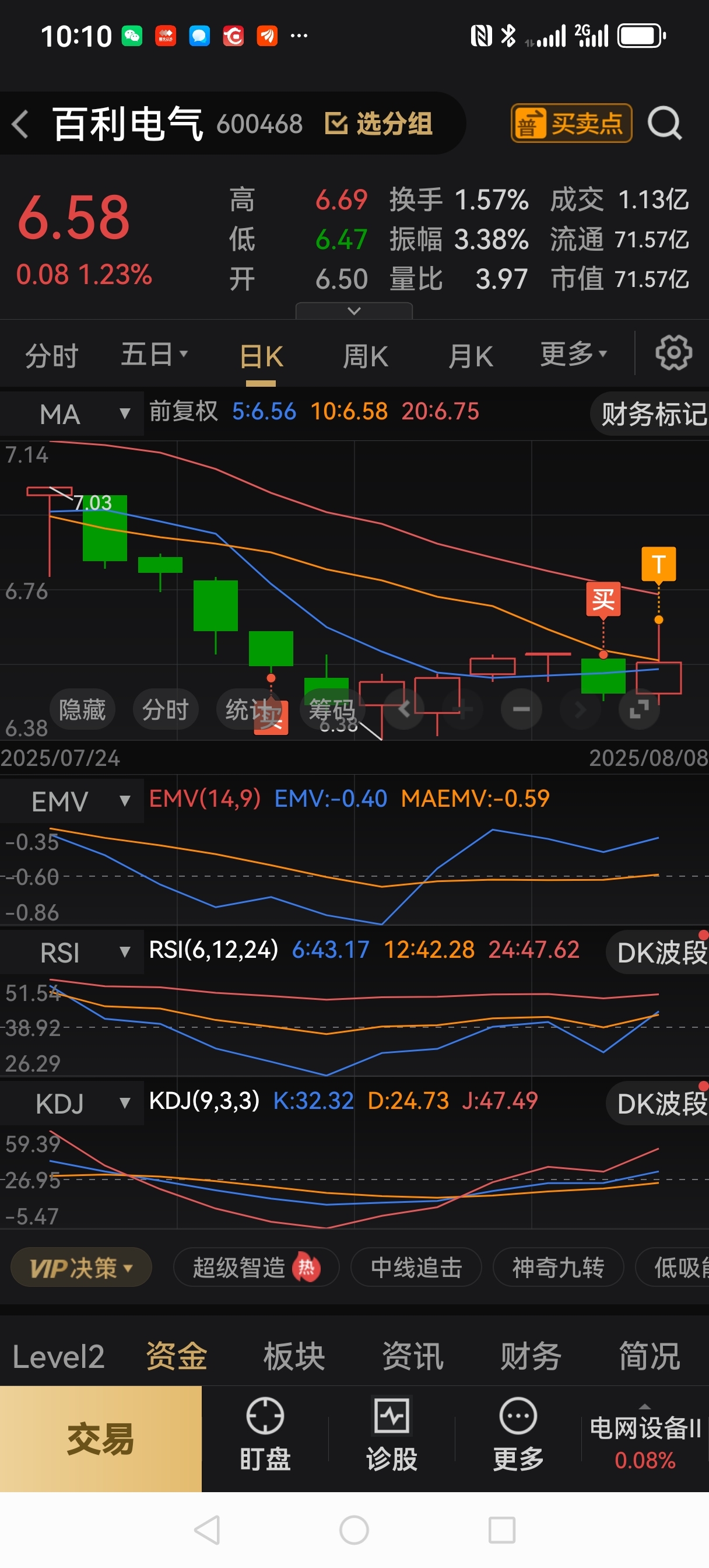Zoom in chart with plus icon
Screen dimensions: 709x1568
pos(462,709)
